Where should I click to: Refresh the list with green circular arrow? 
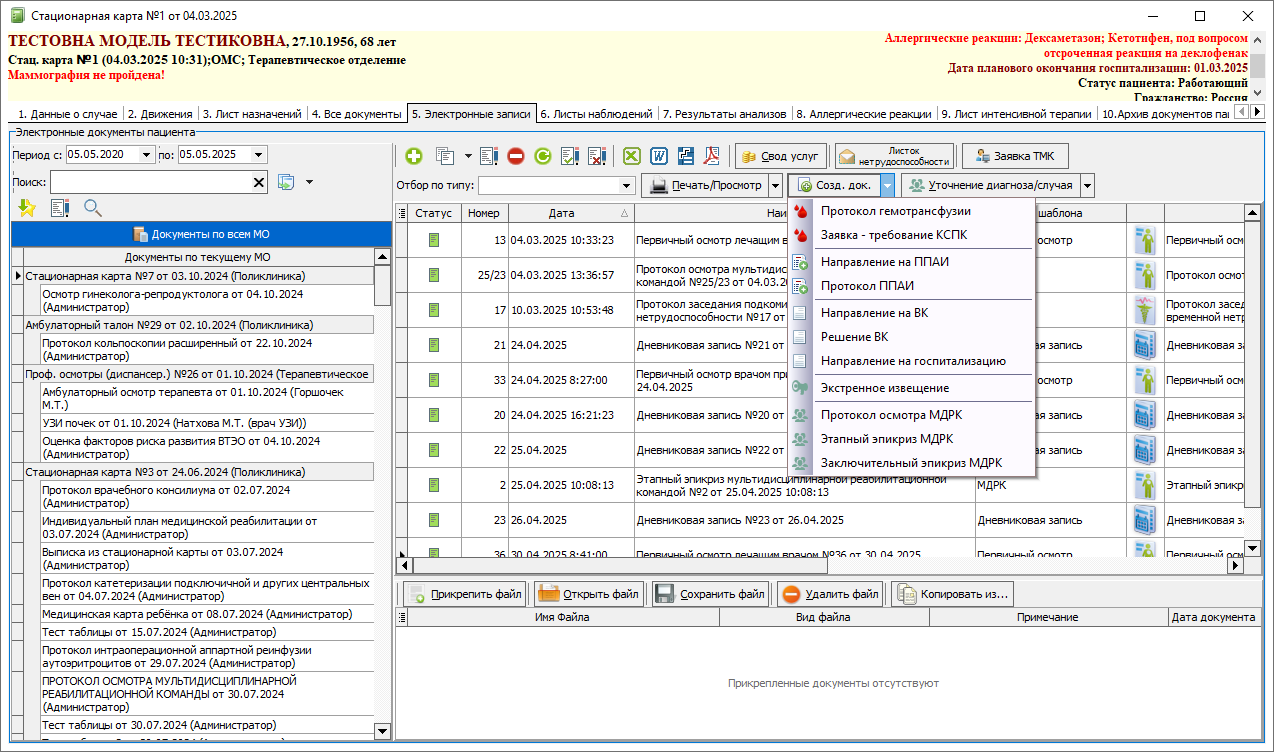(x=542, y=156)
